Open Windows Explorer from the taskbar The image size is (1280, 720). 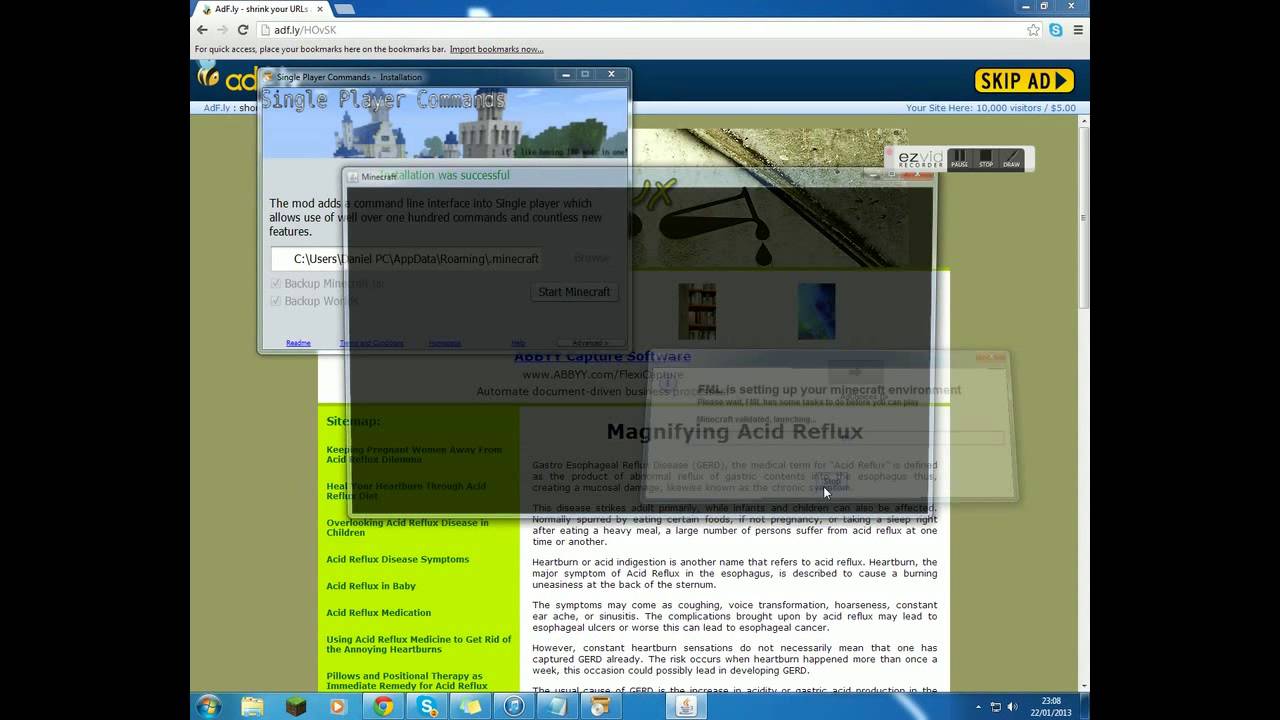pyautogui.click(x=252, y=706)
